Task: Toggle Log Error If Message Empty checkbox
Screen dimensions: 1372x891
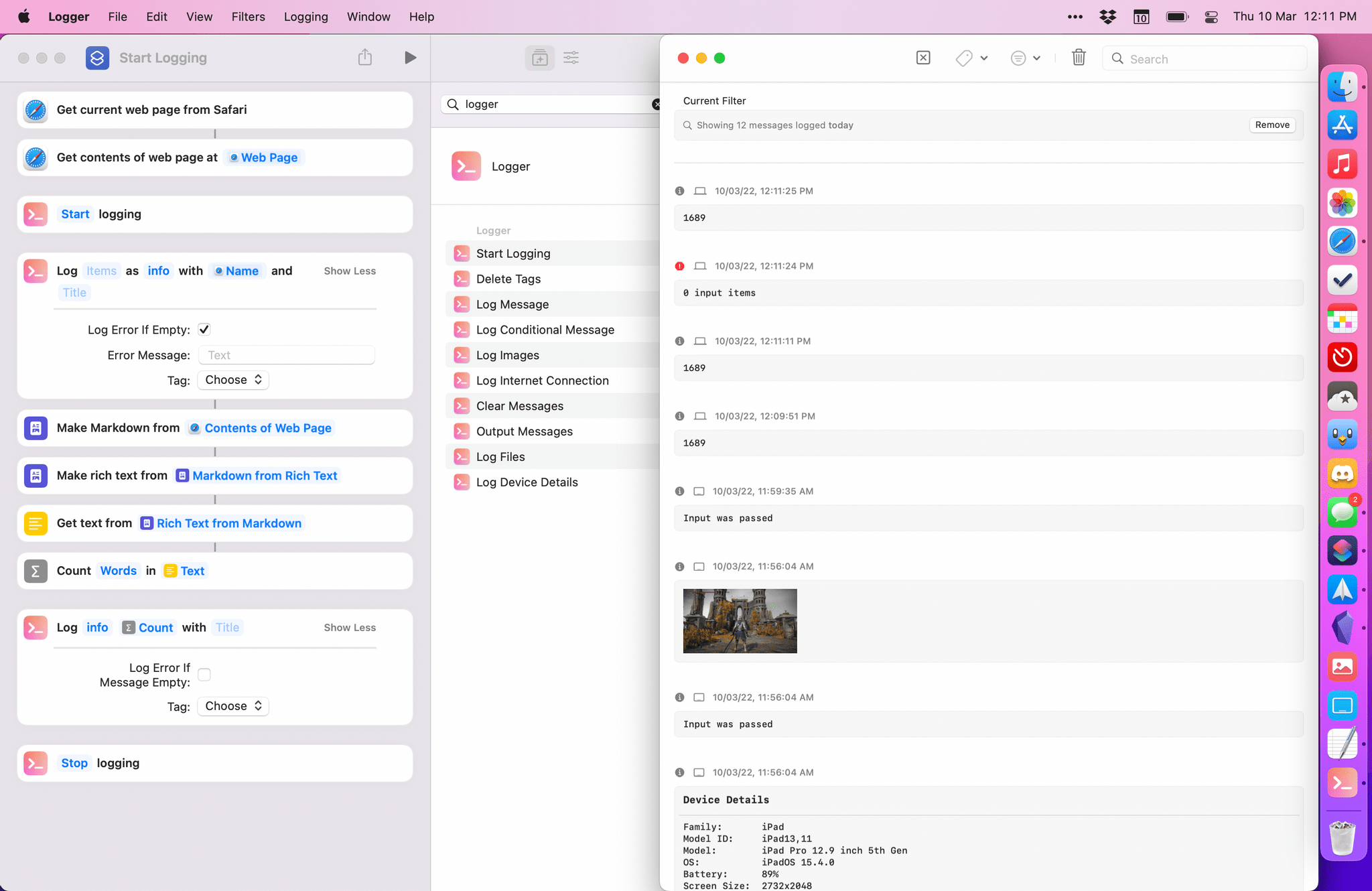Action: (204, 675)
